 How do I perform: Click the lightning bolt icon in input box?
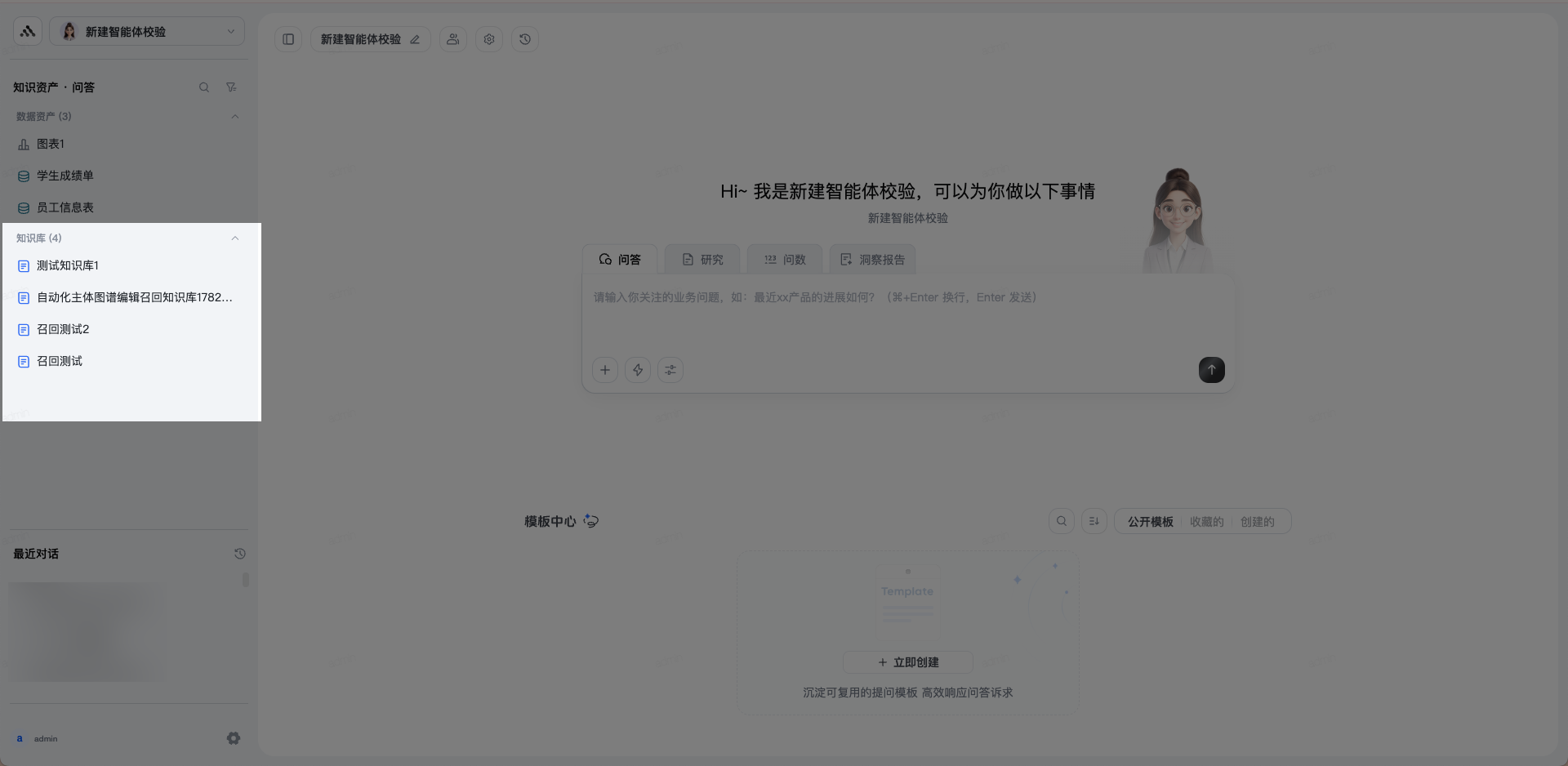[638, 370]
